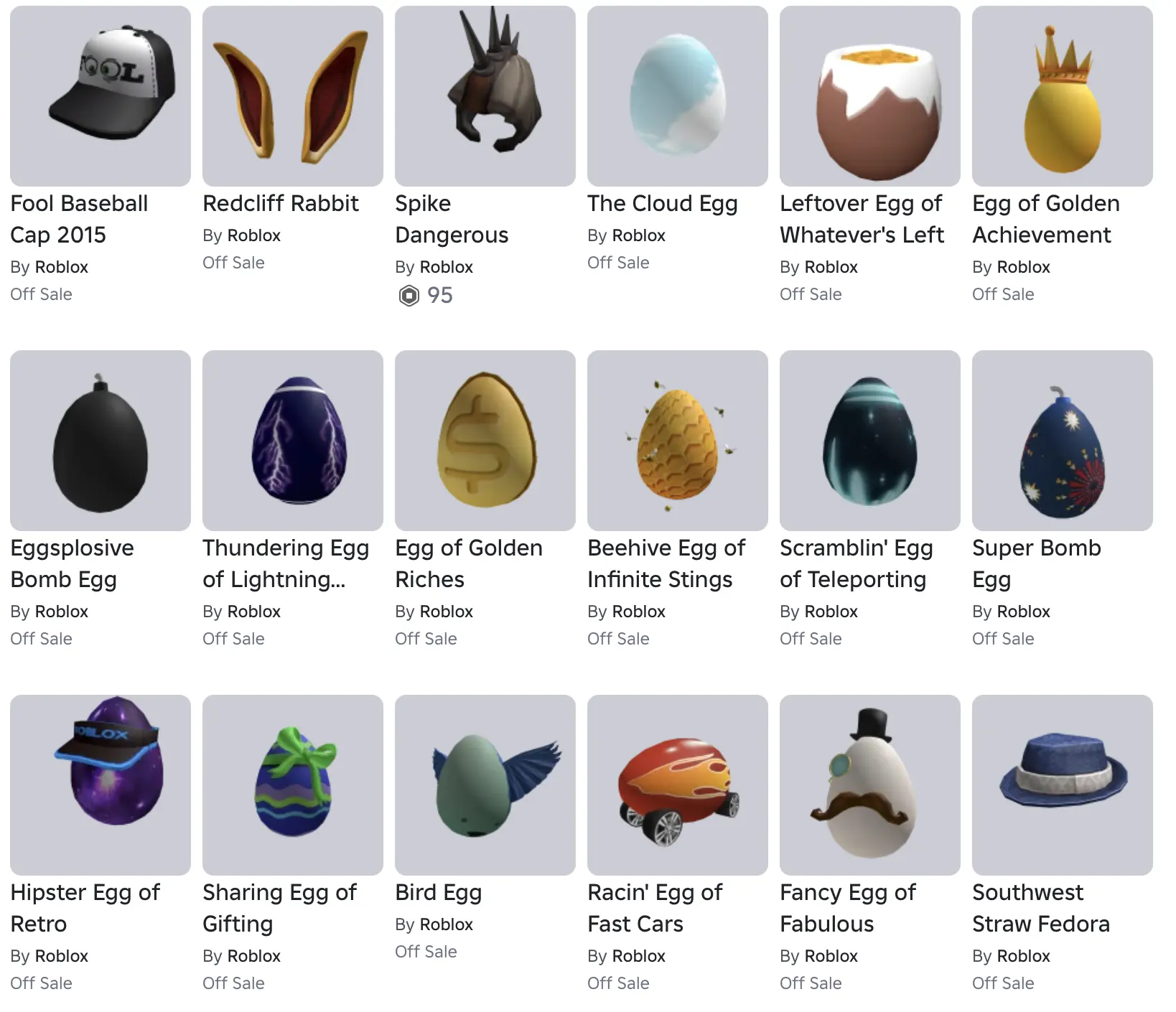Select the Egg of Golden Achievement image
Screen dimensions: 1176x1012
1063,96
